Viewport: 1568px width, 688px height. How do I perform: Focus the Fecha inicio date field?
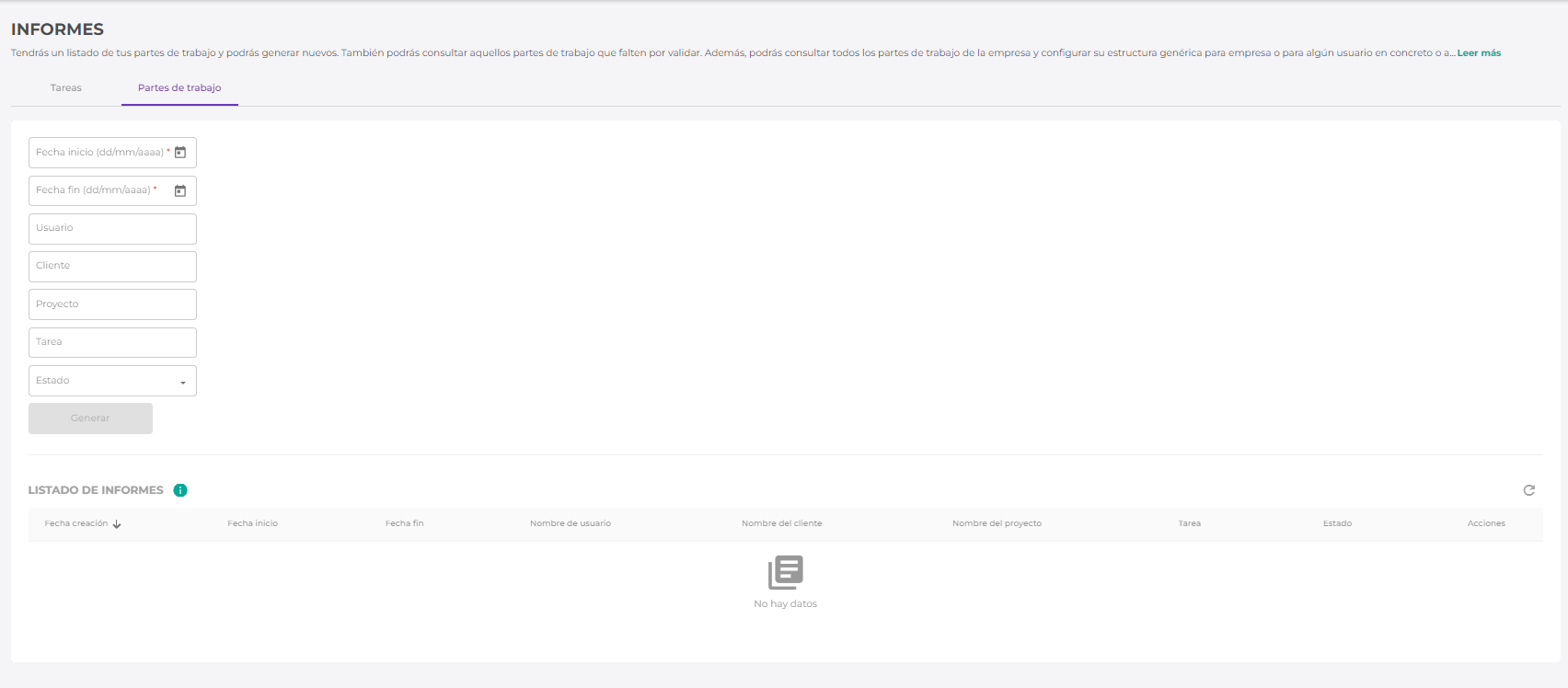pyautogui.click(x=99, y=153)
